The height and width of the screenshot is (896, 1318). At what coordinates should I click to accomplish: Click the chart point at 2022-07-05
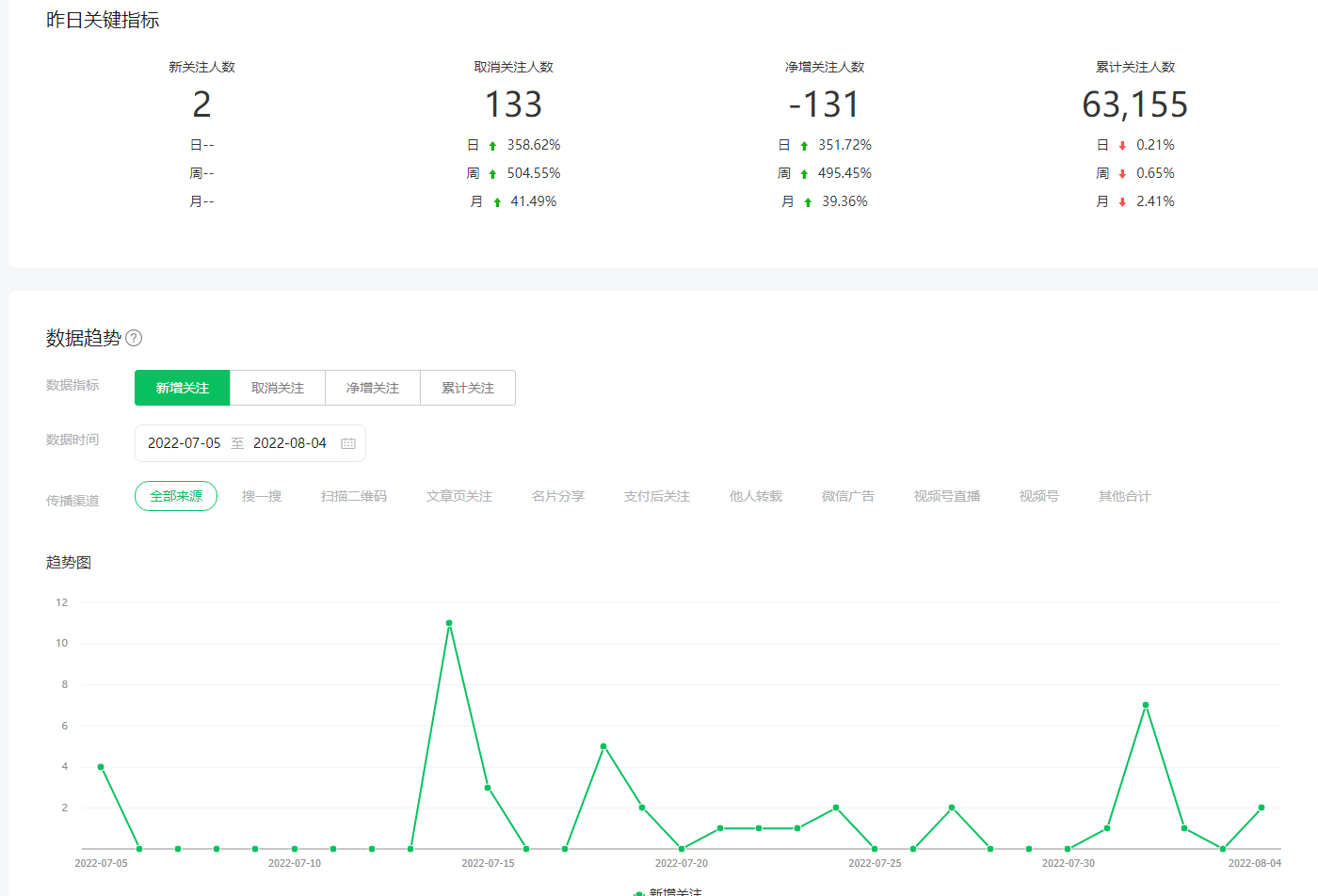[x=101, y=767]
